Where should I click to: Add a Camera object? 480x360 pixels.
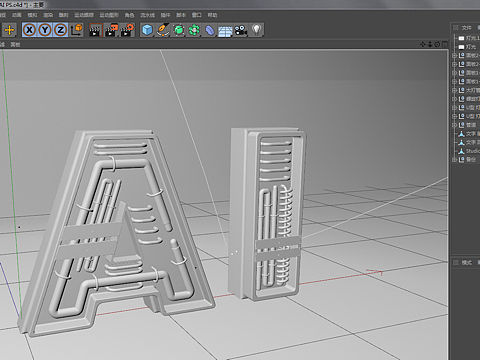coord(241,30)
